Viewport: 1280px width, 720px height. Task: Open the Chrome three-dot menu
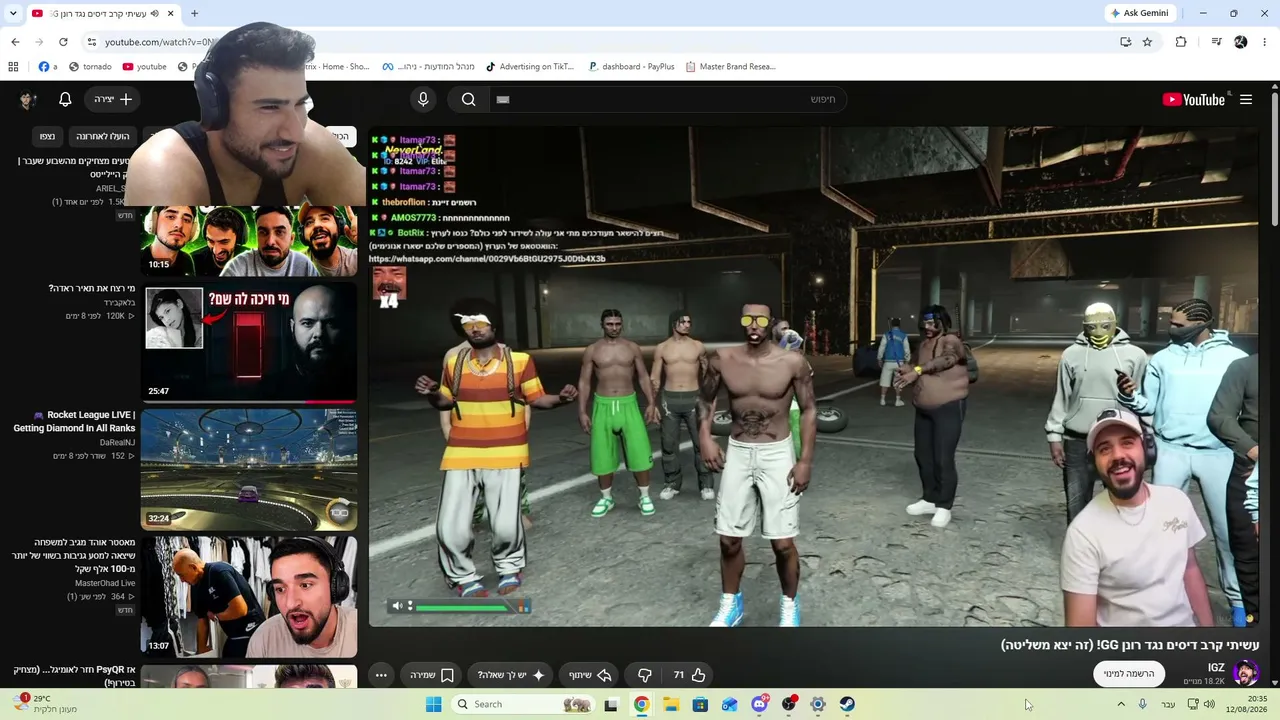click(1265, 42)
